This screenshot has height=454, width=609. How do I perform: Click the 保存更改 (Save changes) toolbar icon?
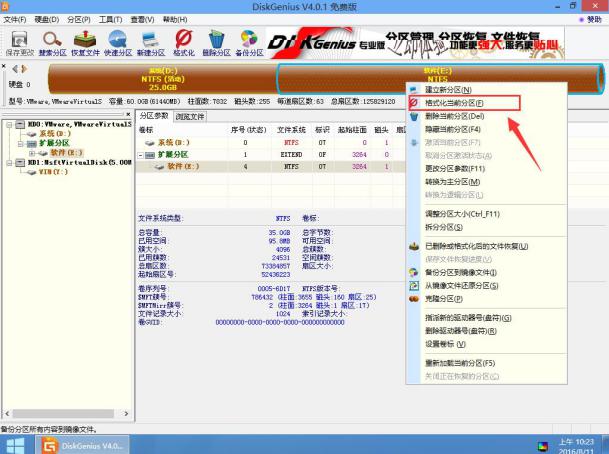point(19,43)
